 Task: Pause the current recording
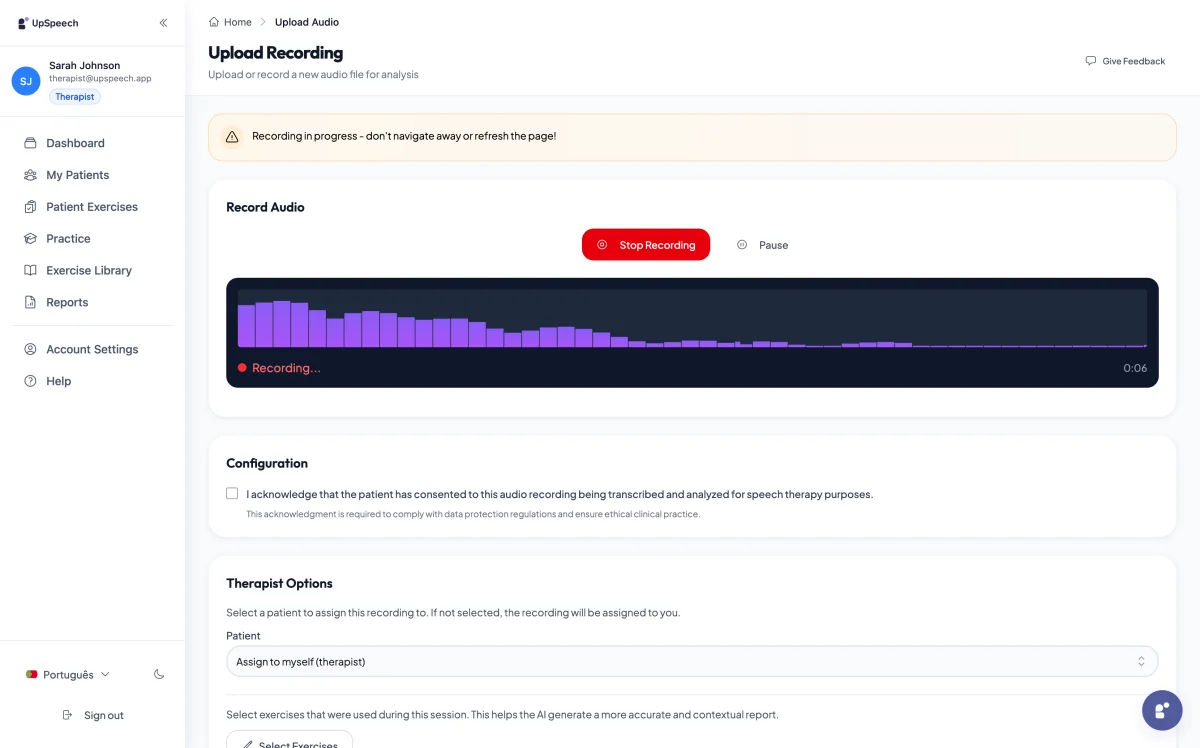[763, 244]
